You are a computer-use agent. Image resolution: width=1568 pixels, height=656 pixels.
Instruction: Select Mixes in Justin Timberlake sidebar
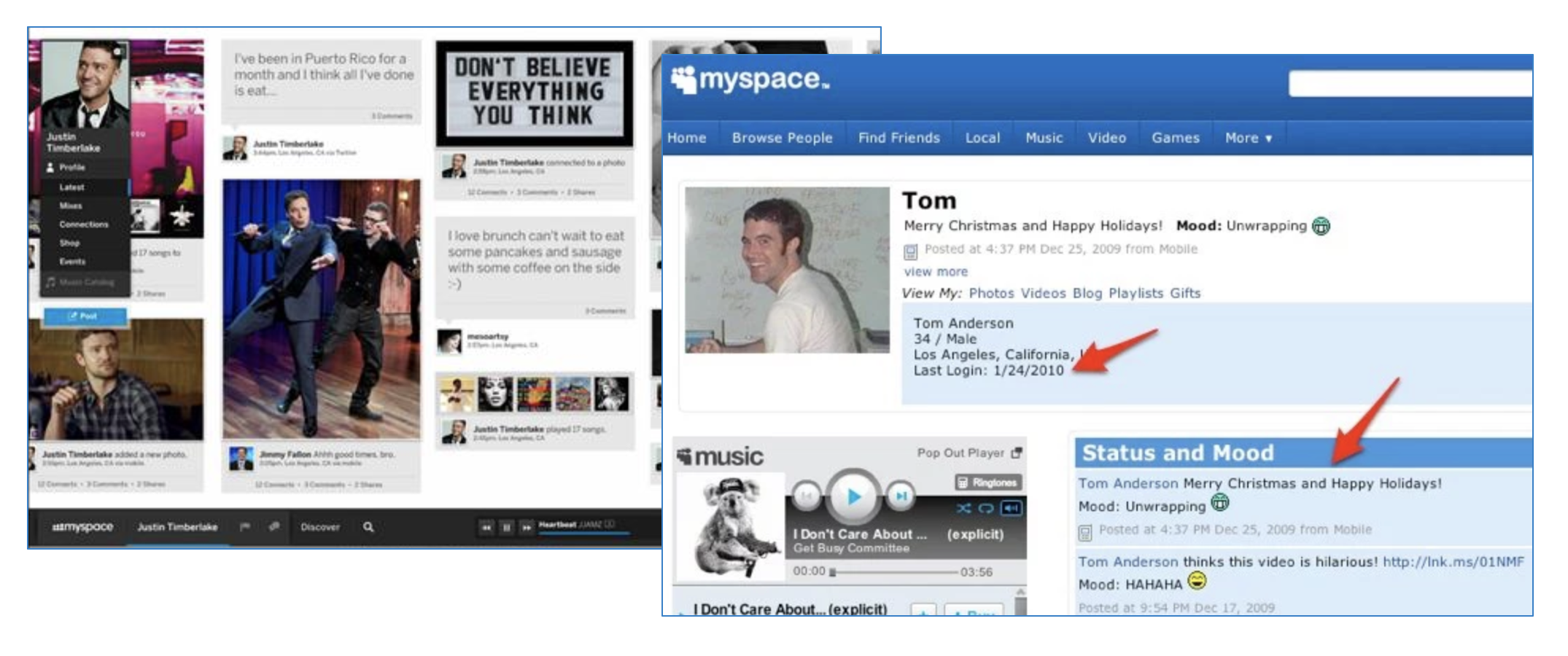point(70,206)
